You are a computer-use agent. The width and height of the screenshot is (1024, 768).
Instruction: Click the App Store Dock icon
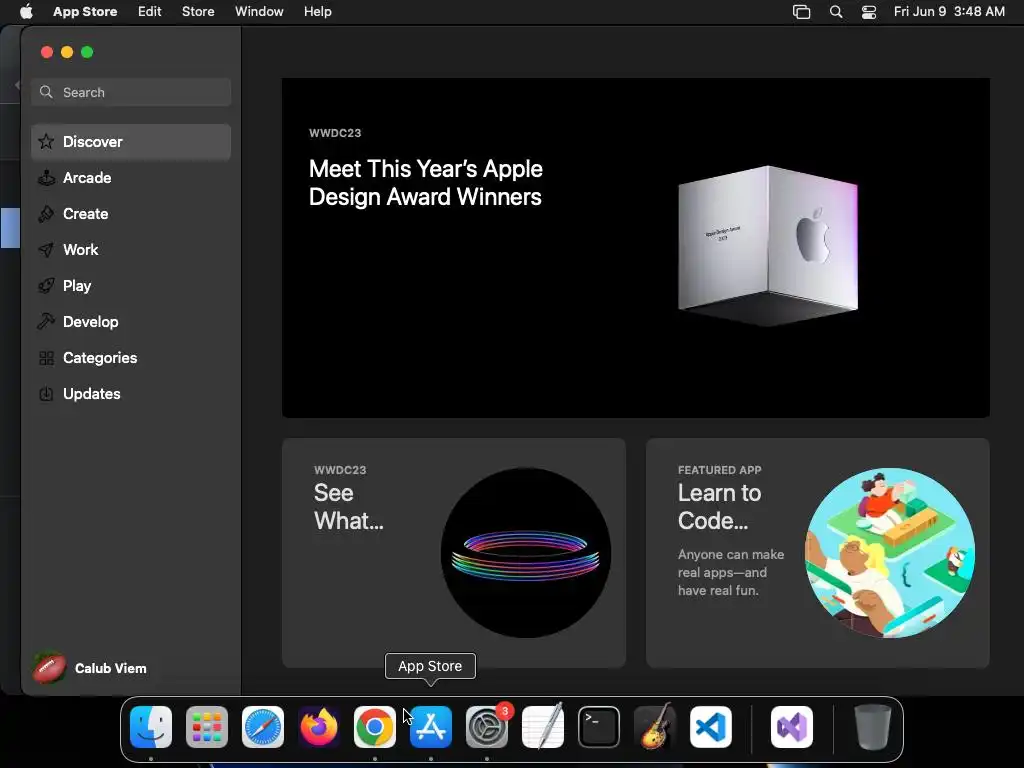(431, 727)
